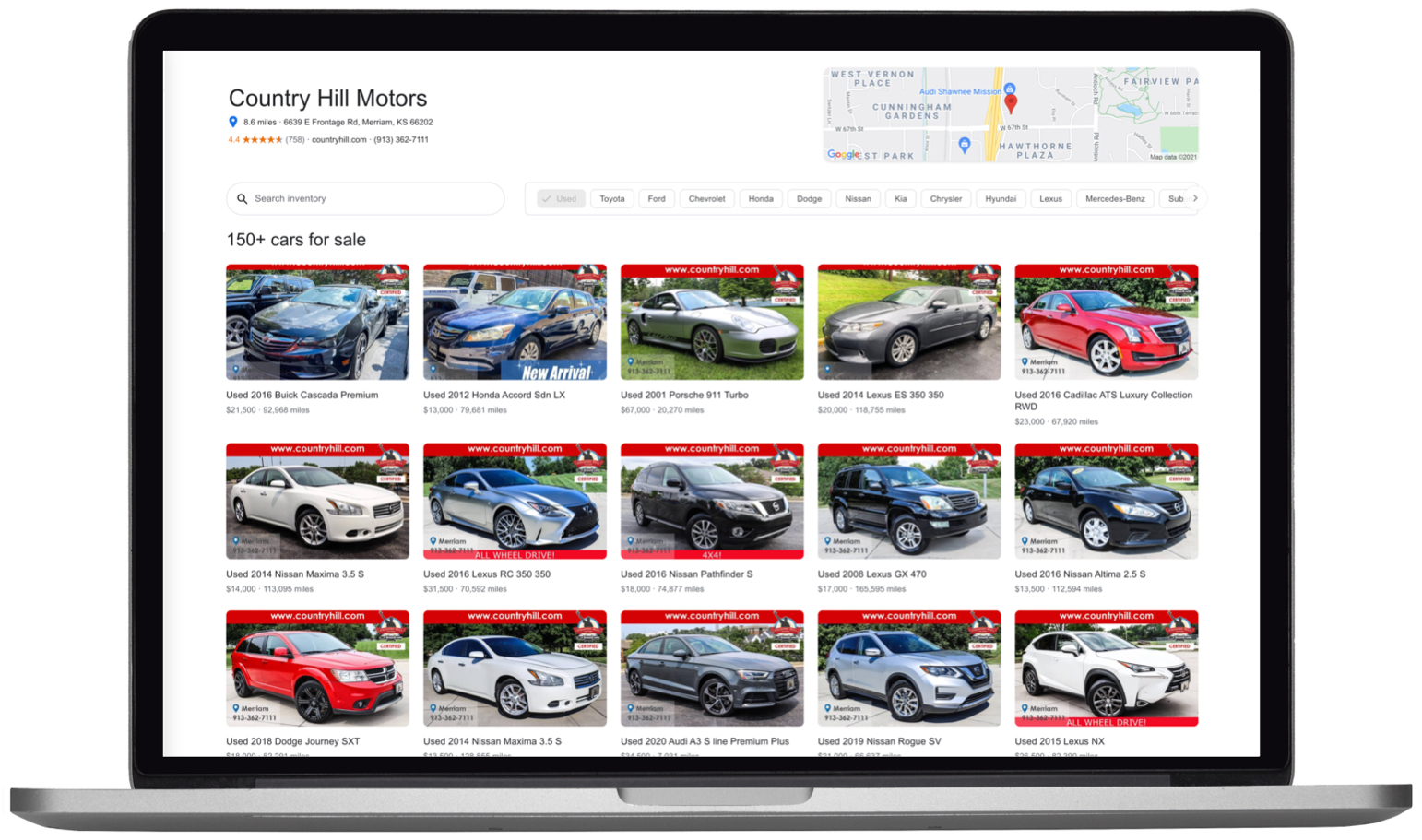Screen dimensions: 1422x840
Task: Open the 2012 Honda Accord Sdn LX photo
Action: point(515,322)
